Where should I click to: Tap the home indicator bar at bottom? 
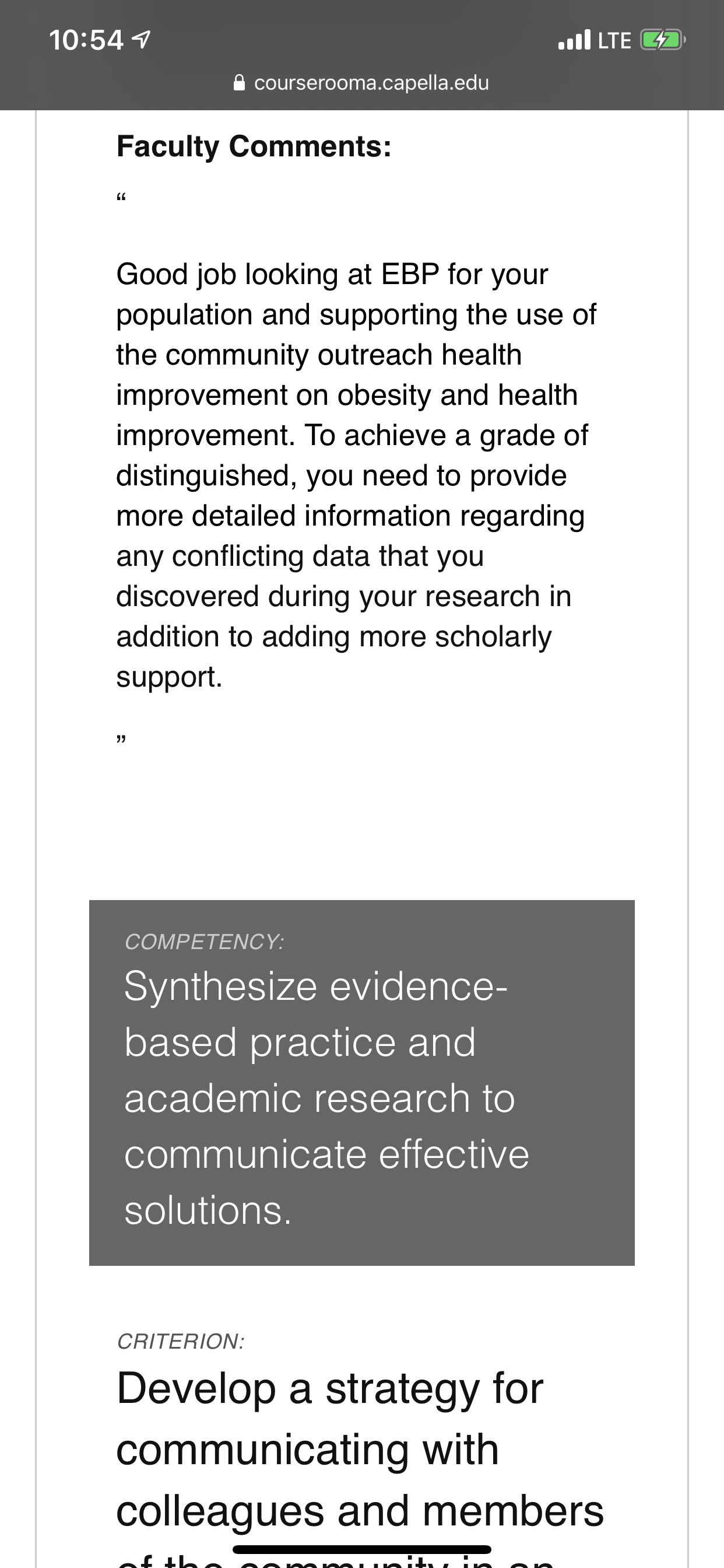point(362,1549)
